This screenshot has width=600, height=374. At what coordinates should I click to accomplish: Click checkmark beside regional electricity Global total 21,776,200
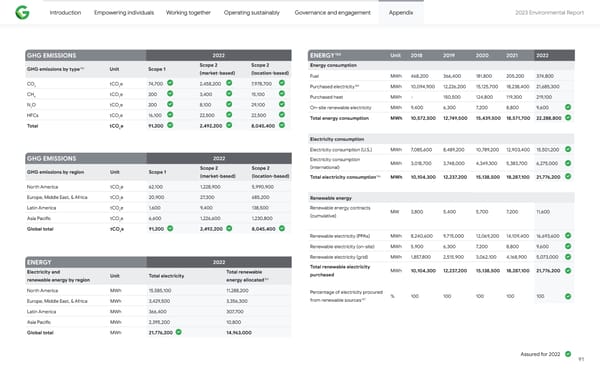pos(178,332)
